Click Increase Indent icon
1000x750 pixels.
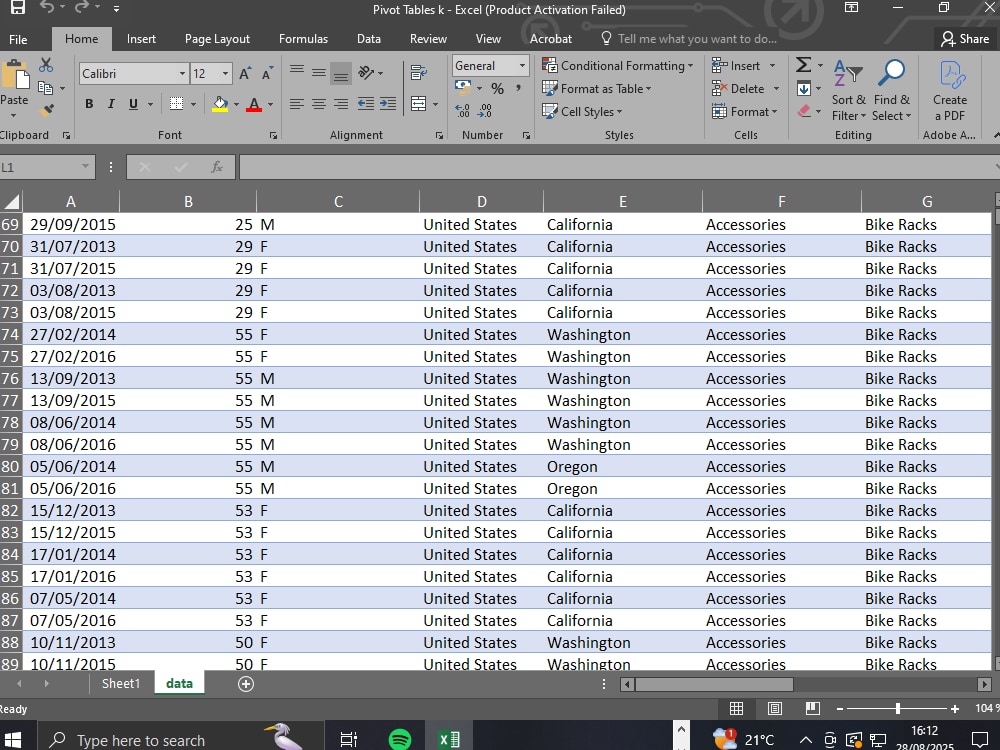pyautogui.click(x=388, y=104)
